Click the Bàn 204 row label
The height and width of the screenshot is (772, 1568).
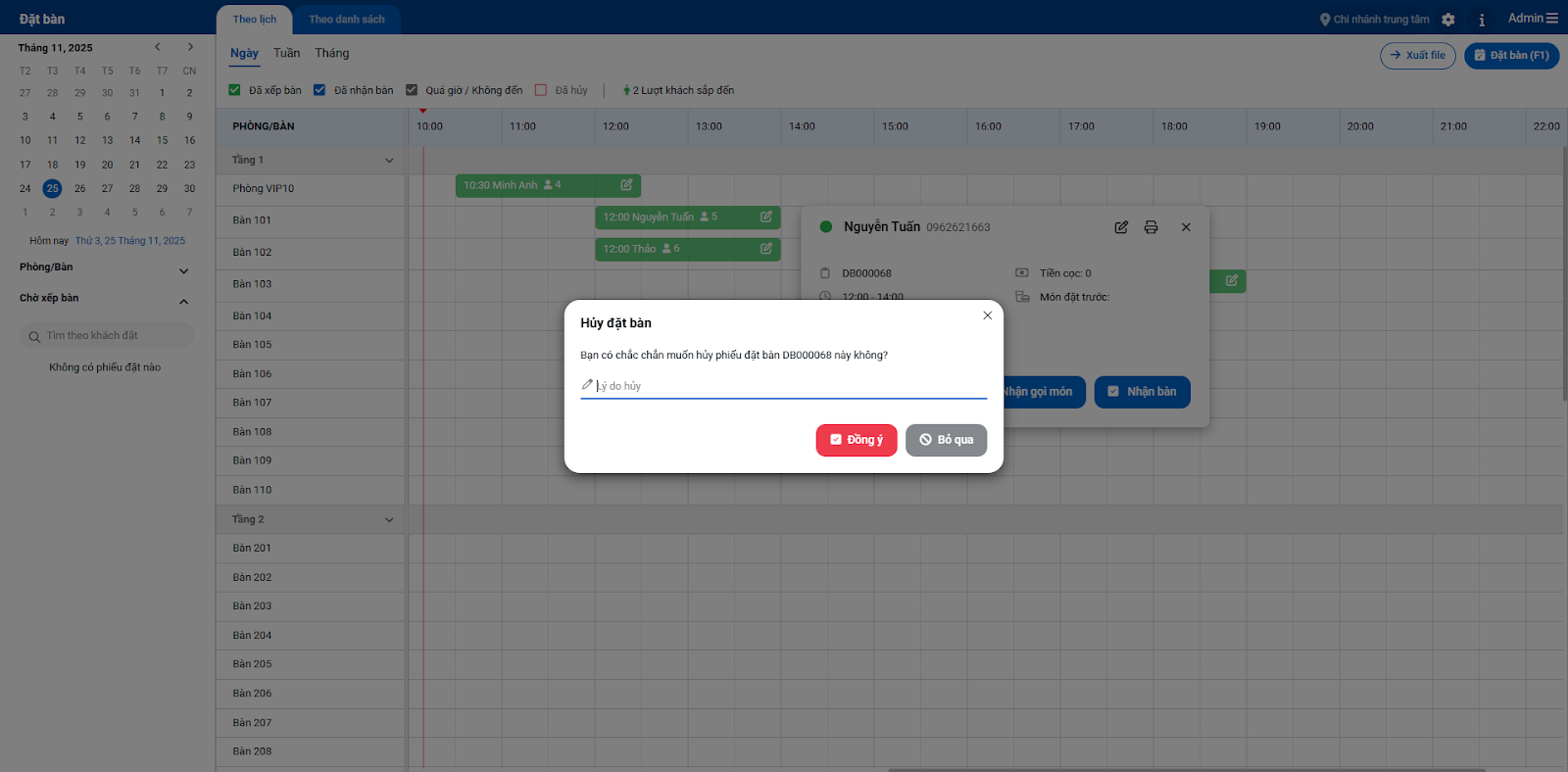point(252,636)
